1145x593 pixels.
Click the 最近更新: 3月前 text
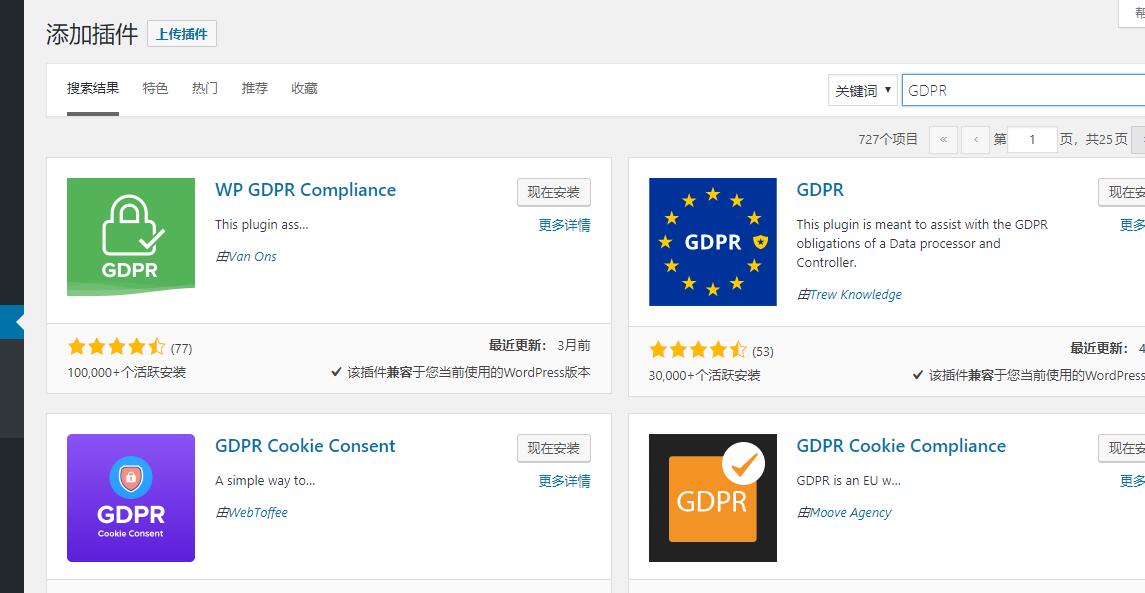click(x=540, y=345)
